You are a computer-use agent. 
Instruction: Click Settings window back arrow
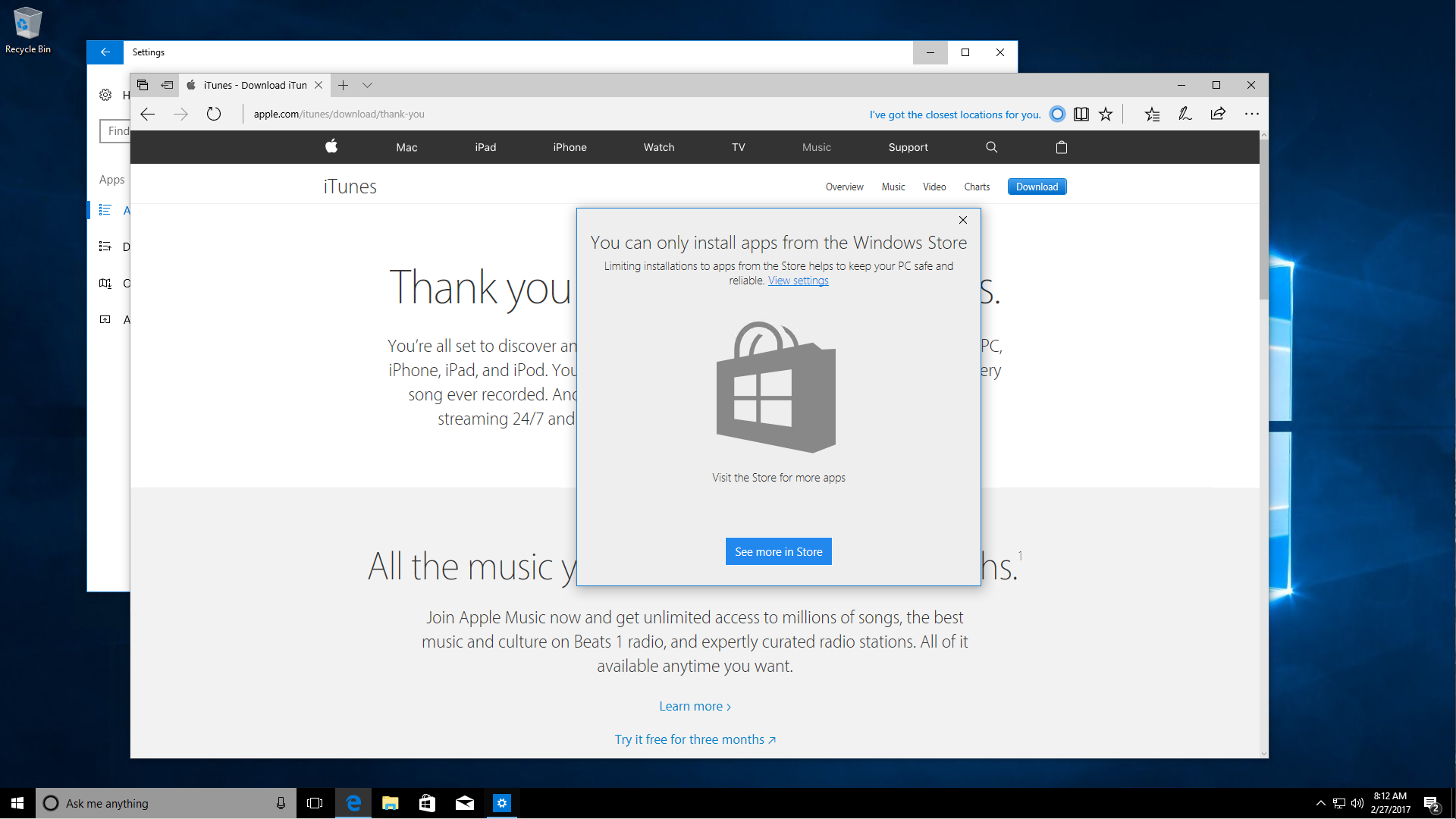click(x=105, y=52)
